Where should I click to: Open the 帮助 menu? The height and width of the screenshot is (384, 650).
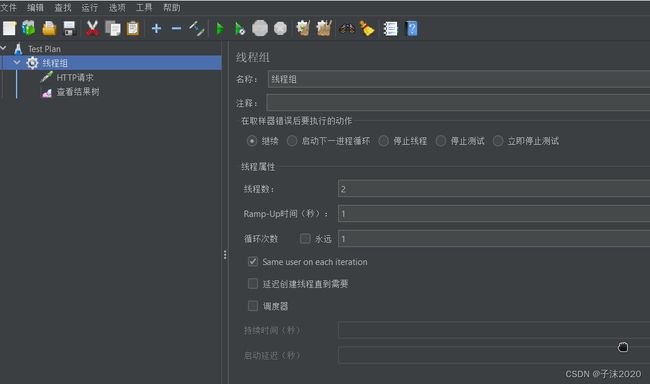coord(172,7)
